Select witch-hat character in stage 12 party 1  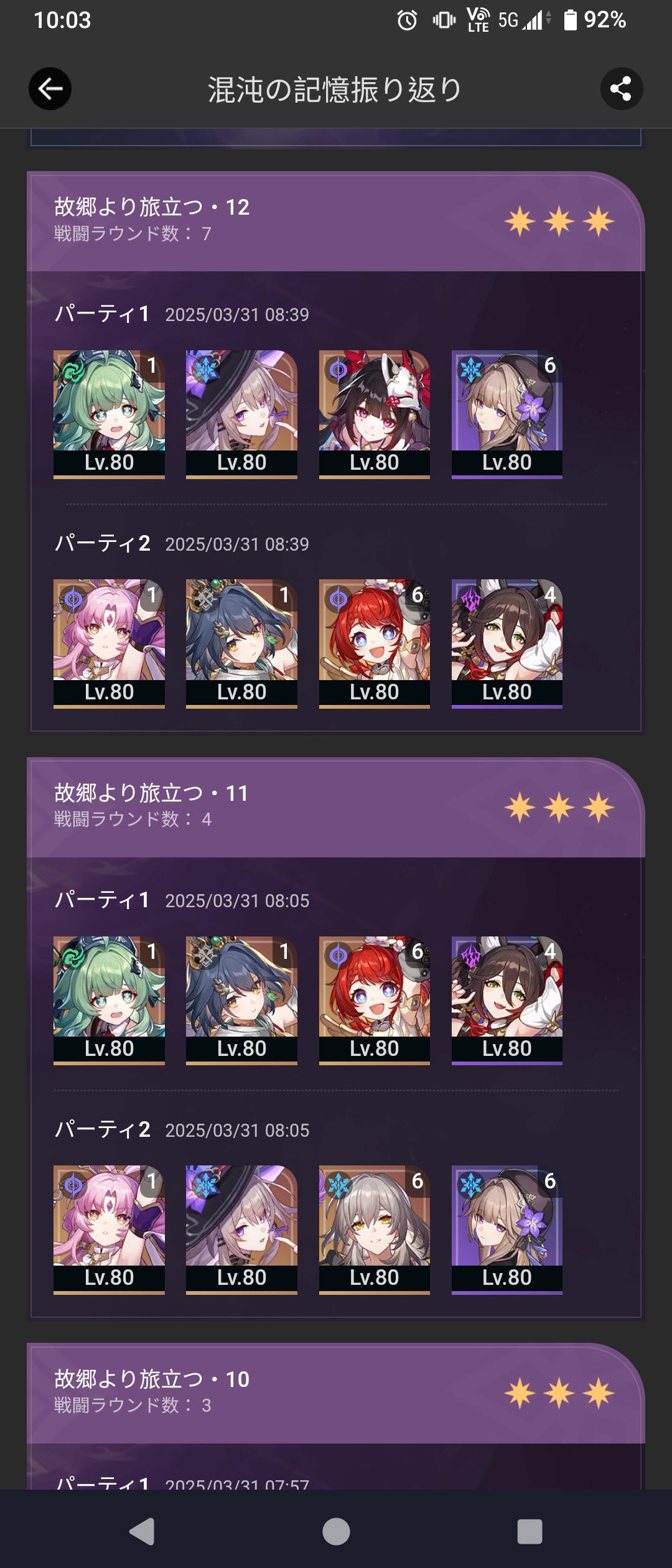point(241,414)
